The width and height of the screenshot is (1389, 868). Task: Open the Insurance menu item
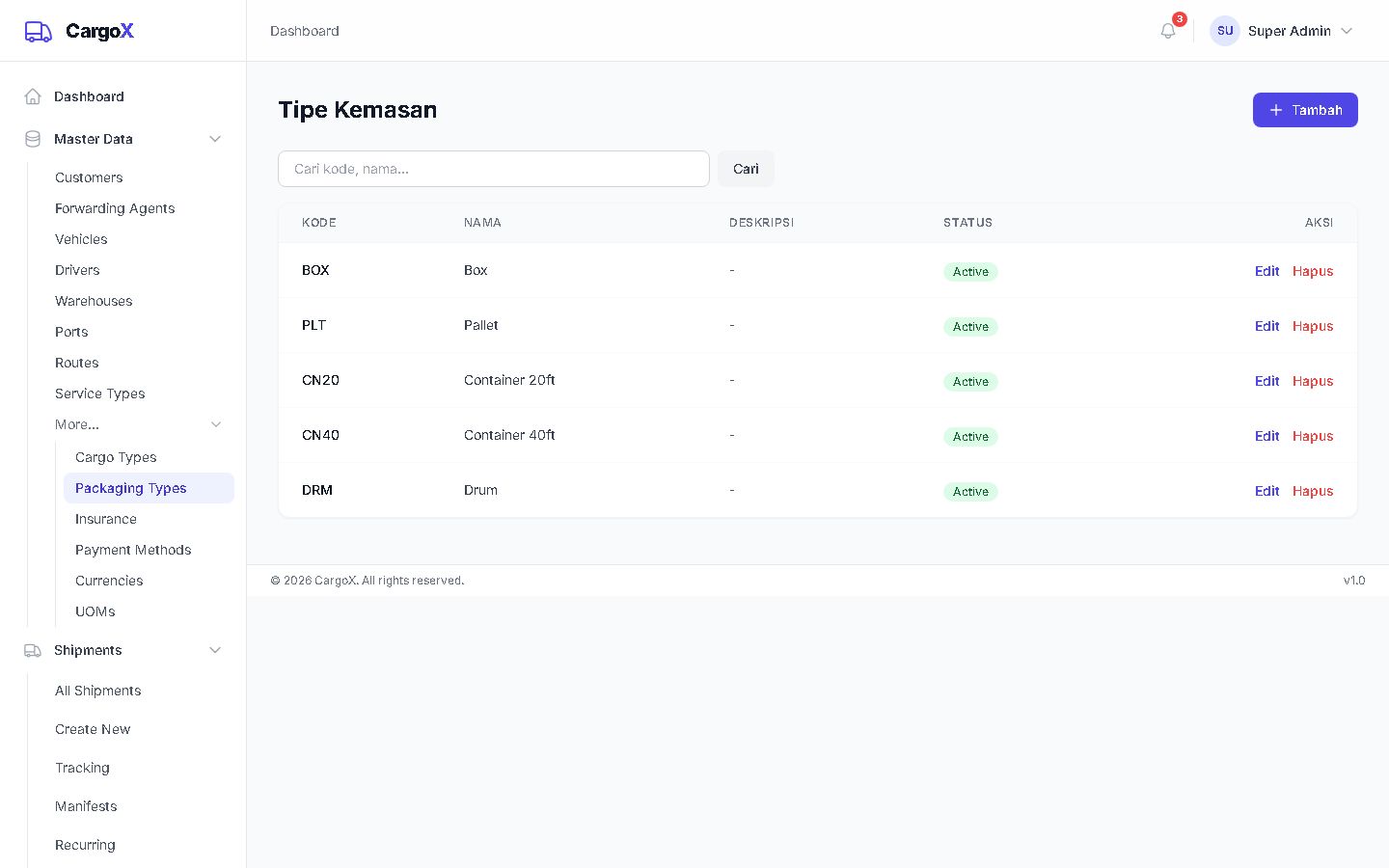pyautogui.click(x=149, y=519)
